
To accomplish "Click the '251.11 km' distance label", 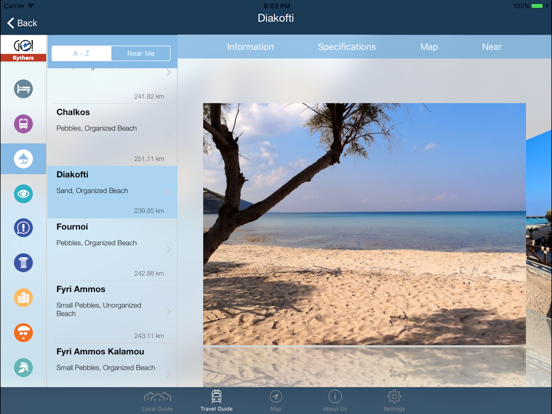I will click(x=149, y=159).
